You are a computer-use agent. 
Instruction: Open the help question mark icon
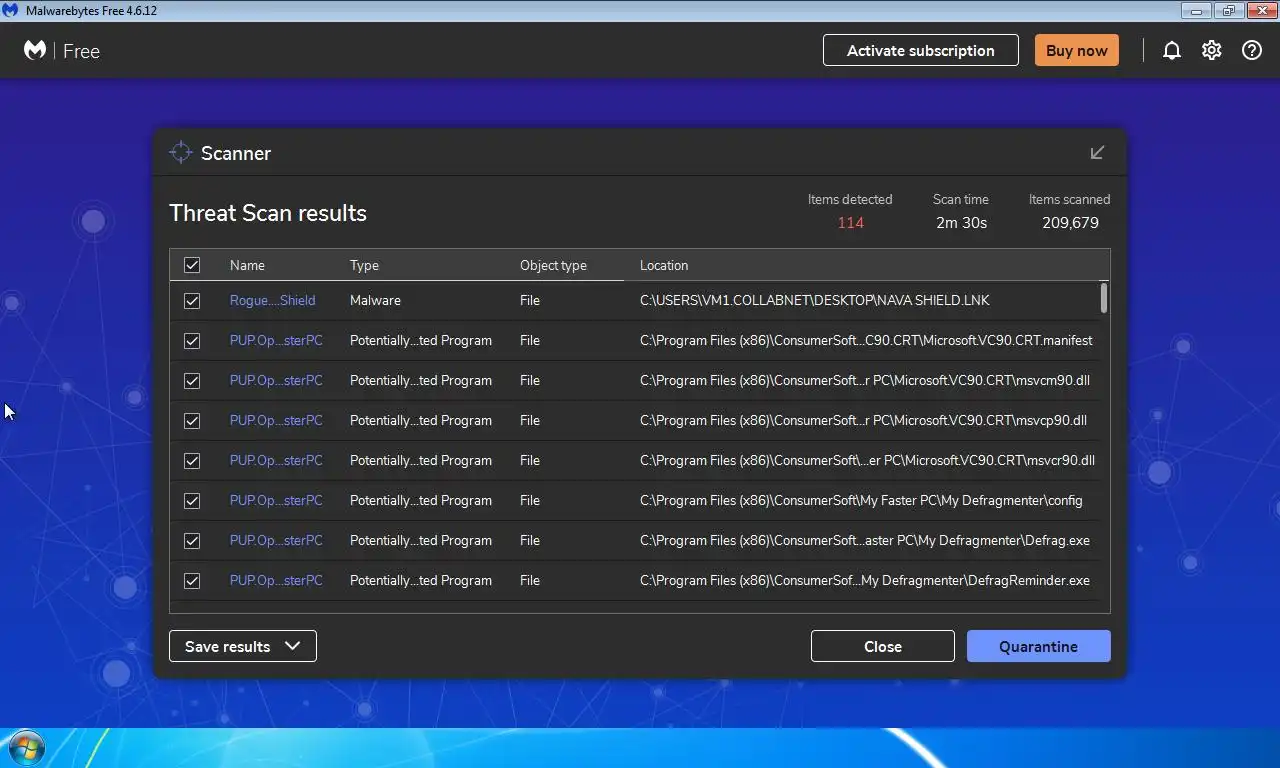[x=1252, y=50]
